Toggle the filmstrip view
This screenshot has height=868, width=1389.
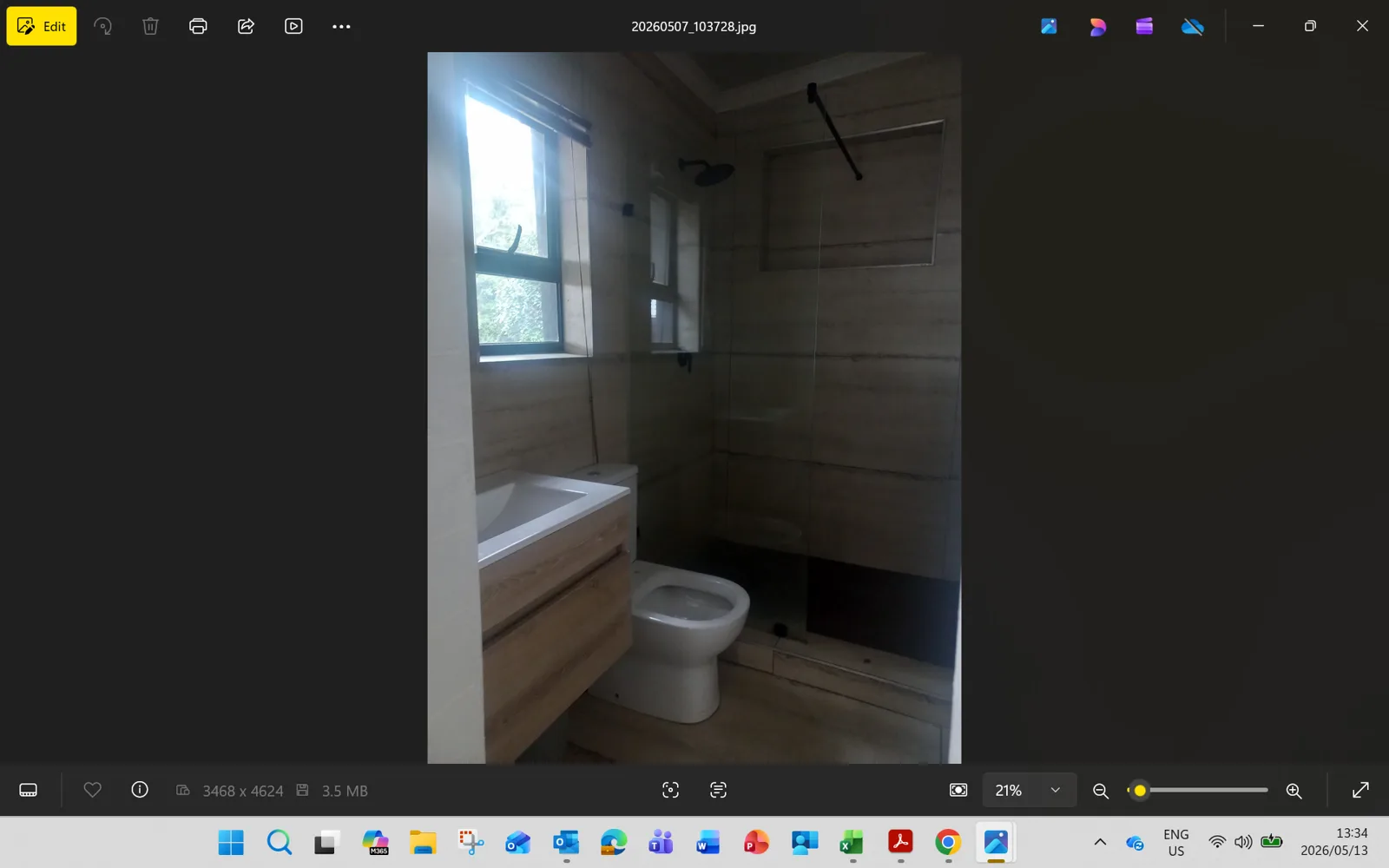(28, 790)
